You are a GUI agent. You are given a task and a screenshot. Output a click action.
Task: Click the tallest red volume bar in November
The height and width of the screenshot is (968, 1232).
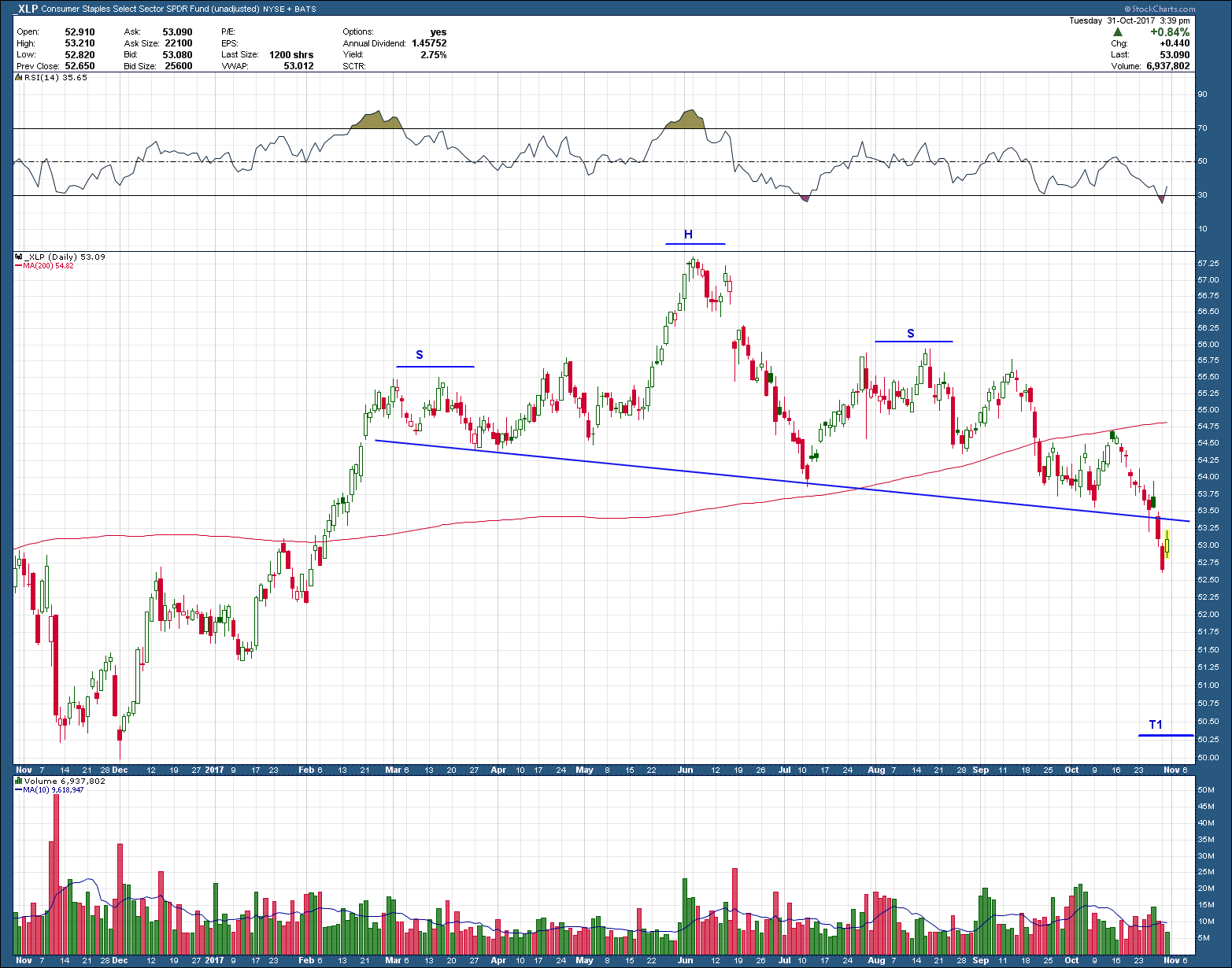tap(56, 874)
